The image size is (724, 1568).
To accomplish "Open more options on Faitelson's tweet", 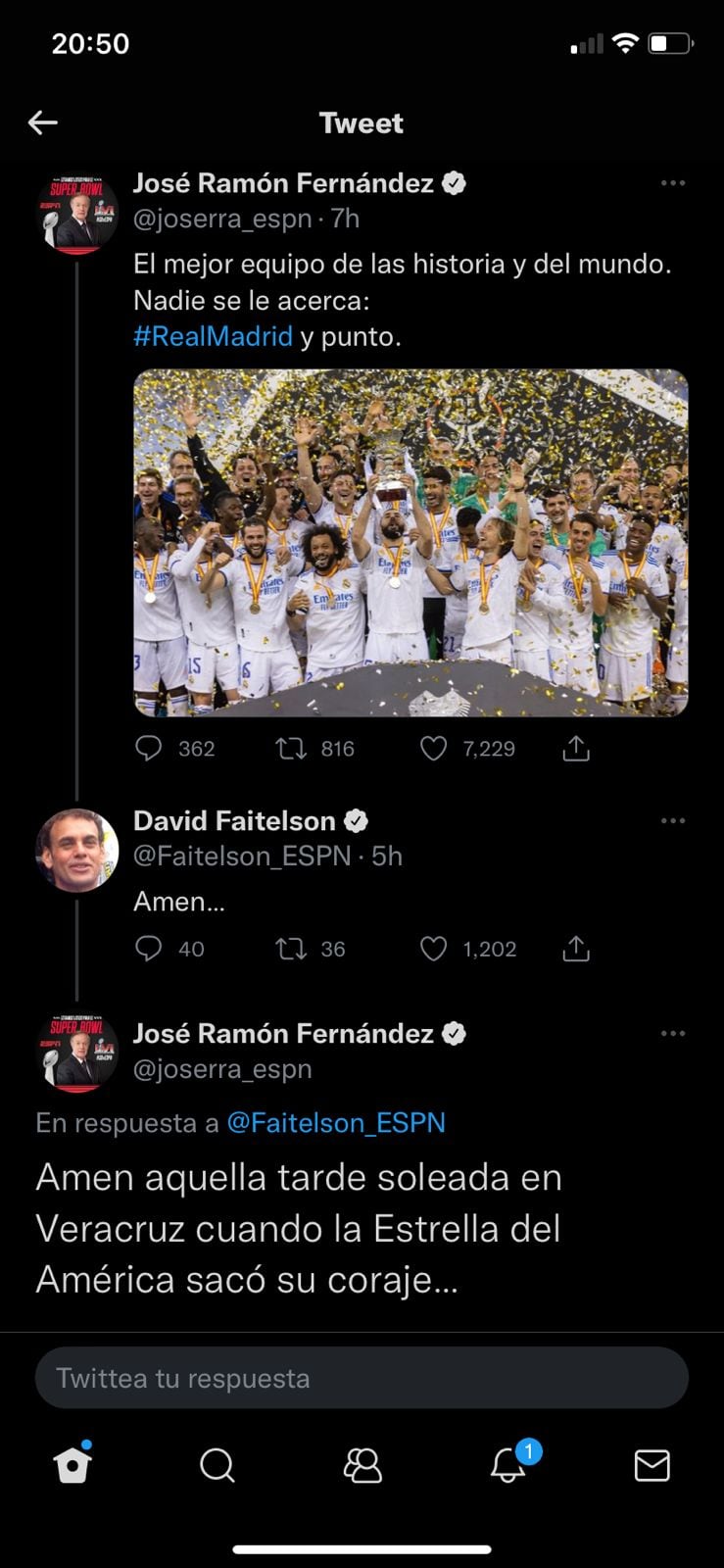I will 673,821.
